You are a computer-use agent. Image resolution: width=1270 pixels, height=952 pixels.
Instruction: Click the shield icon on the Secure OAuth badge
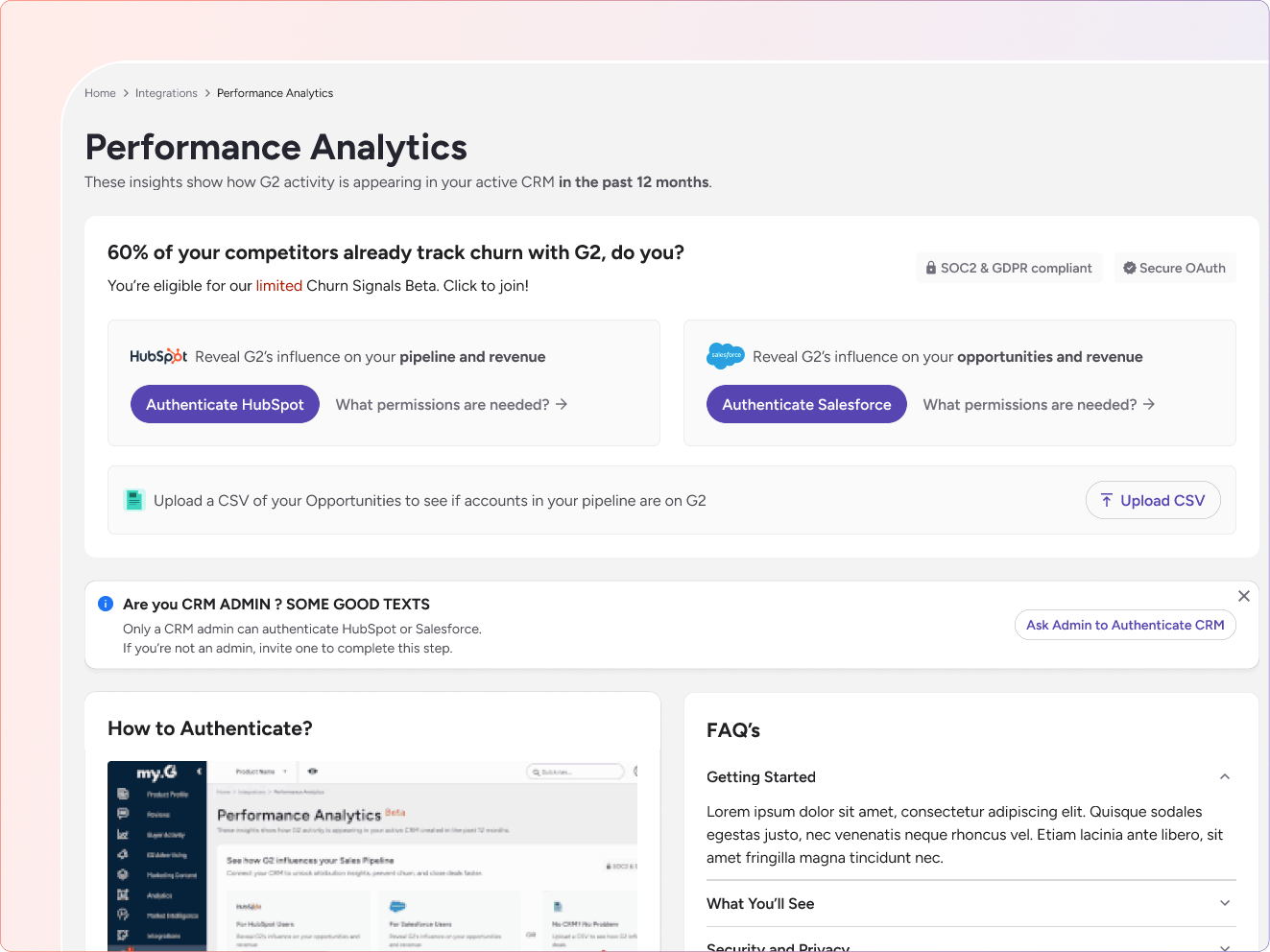click(x=1129, y=268)
